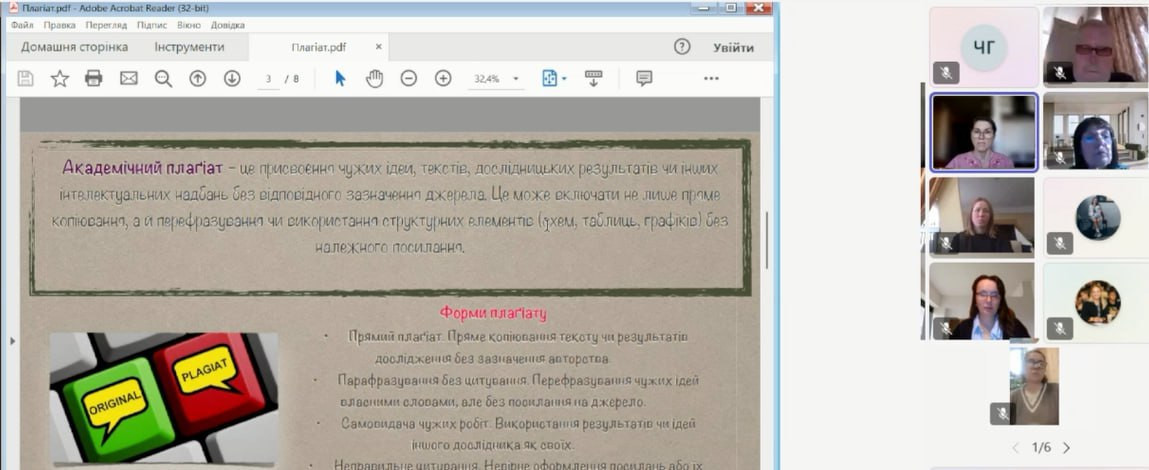The height and width of the screenshot is (470, 1149).
Task: Click the Save icon in Acrobat toolbar
Action: point(26,78)
